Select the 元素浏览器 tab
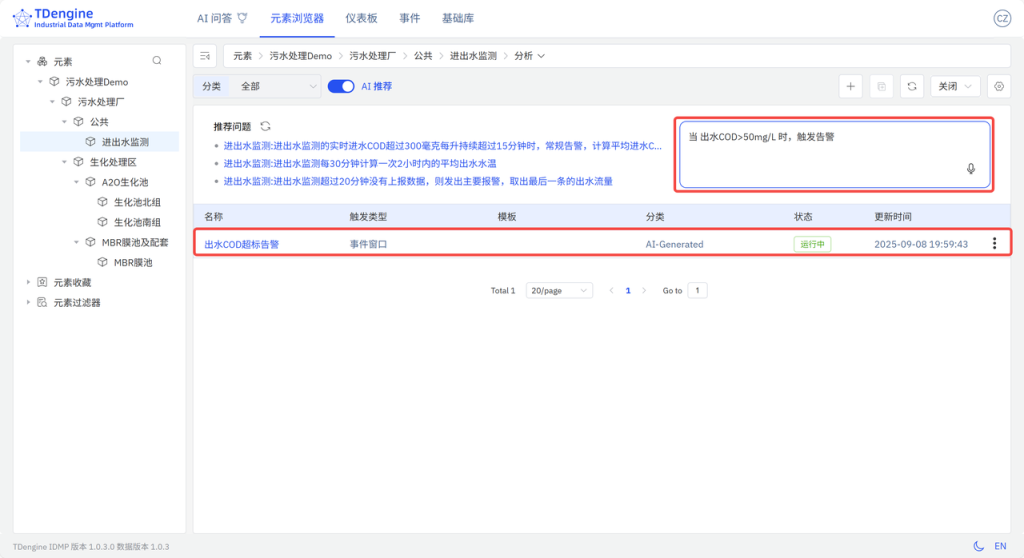Screen dimensions: 1024x558 point(297,18)
